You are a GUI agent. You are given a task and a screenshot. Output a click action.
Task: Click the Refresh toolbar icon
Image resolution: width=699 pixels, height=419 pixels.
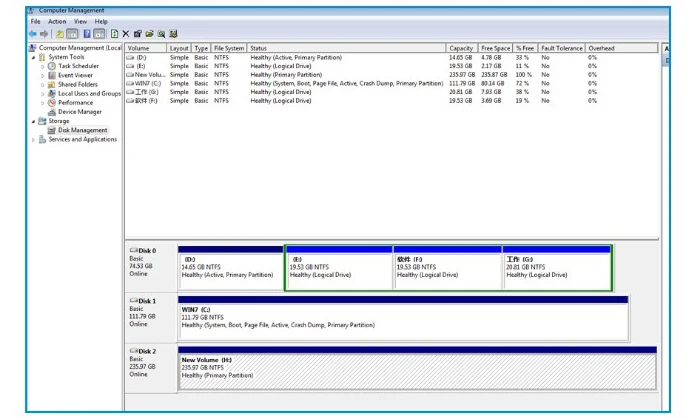[114, 33]
